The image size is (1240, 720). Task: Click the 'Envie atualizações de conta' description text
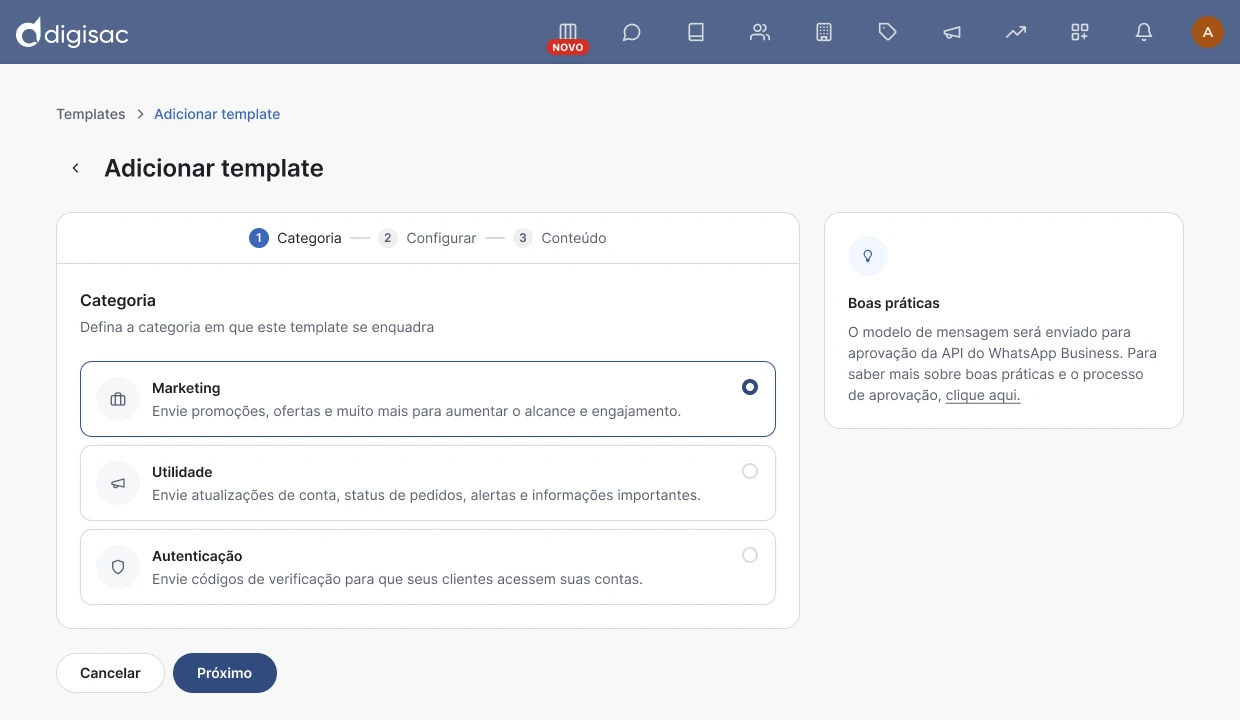coord(426,495)
